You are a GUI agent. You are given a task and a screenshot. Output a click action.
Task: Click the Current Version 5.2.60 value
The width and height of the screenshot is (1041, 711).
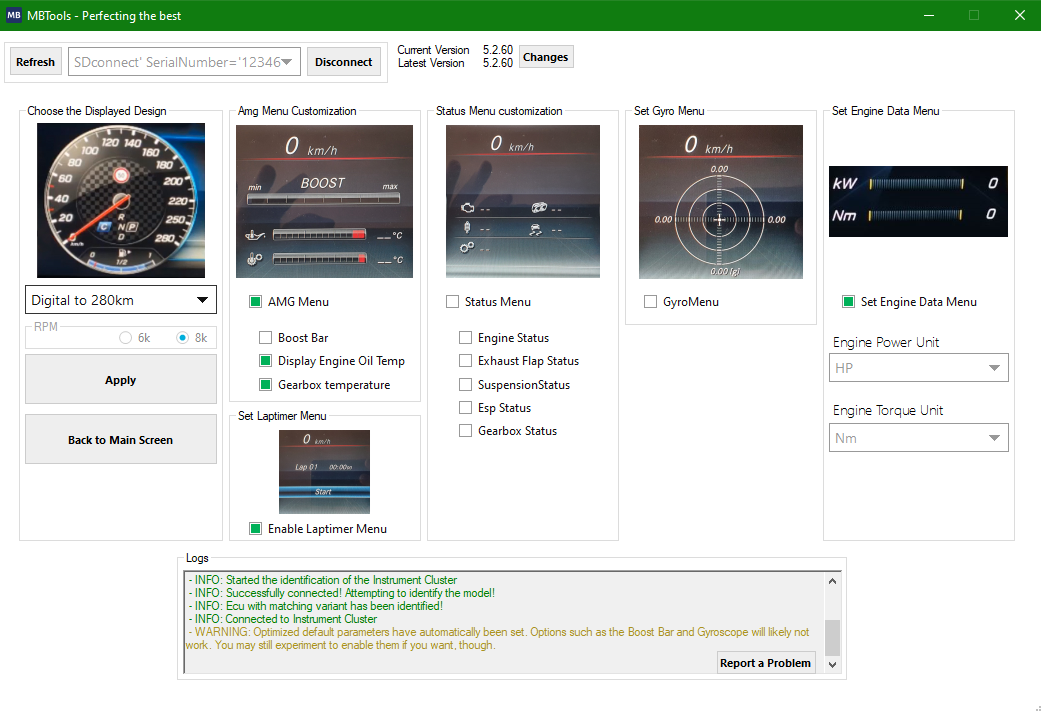(x=498, y=50)
